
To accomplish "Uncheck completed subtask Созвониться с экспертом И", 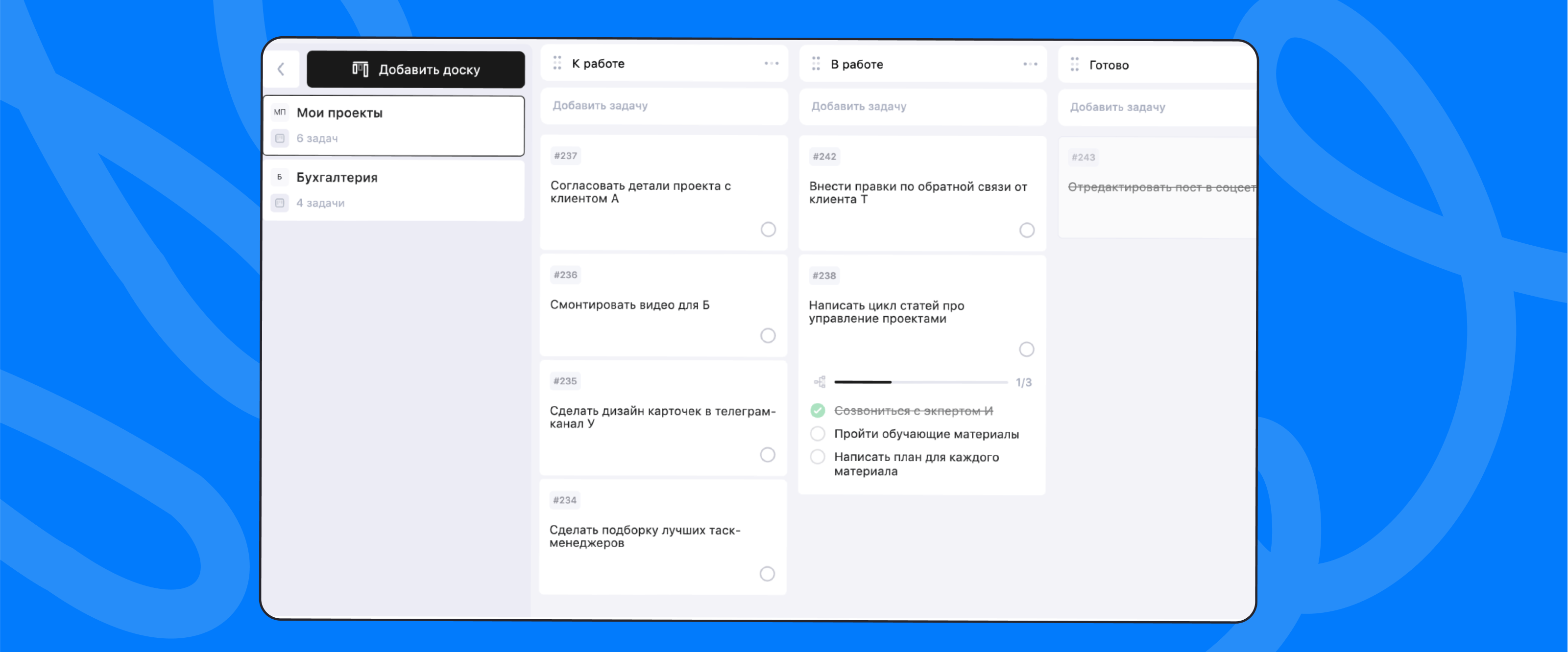I will 818,411.
